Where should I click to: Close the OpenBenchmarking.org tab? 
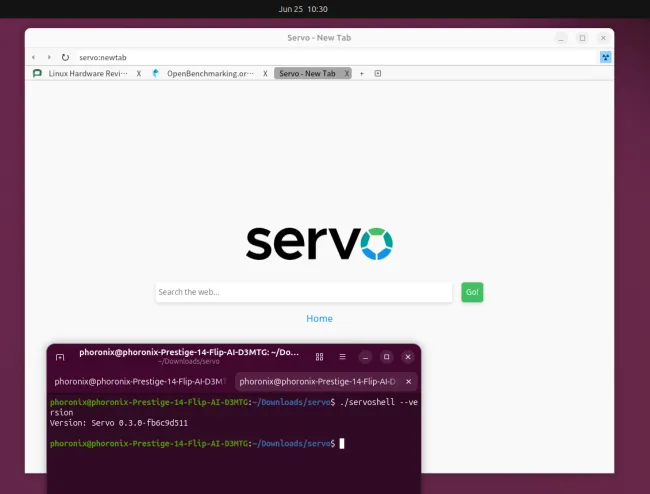[x=265, y=73]
